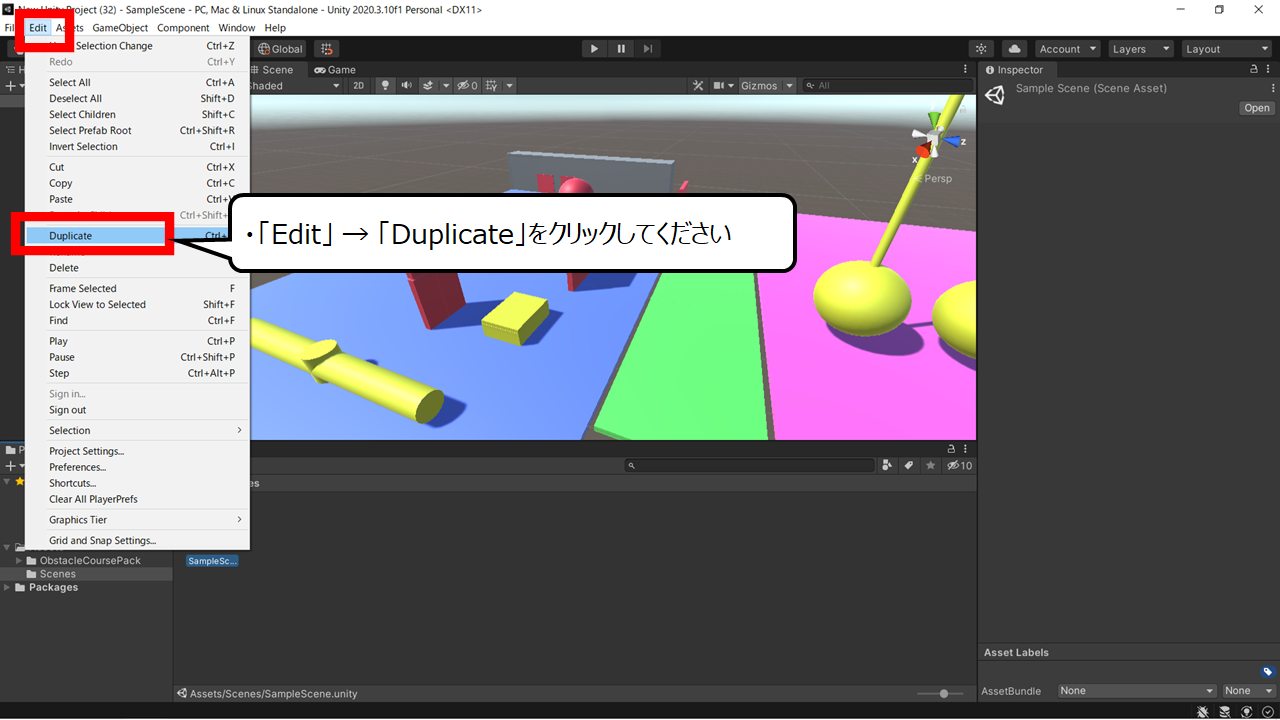Open the Layers dropdown

[x=1140, y=49]
